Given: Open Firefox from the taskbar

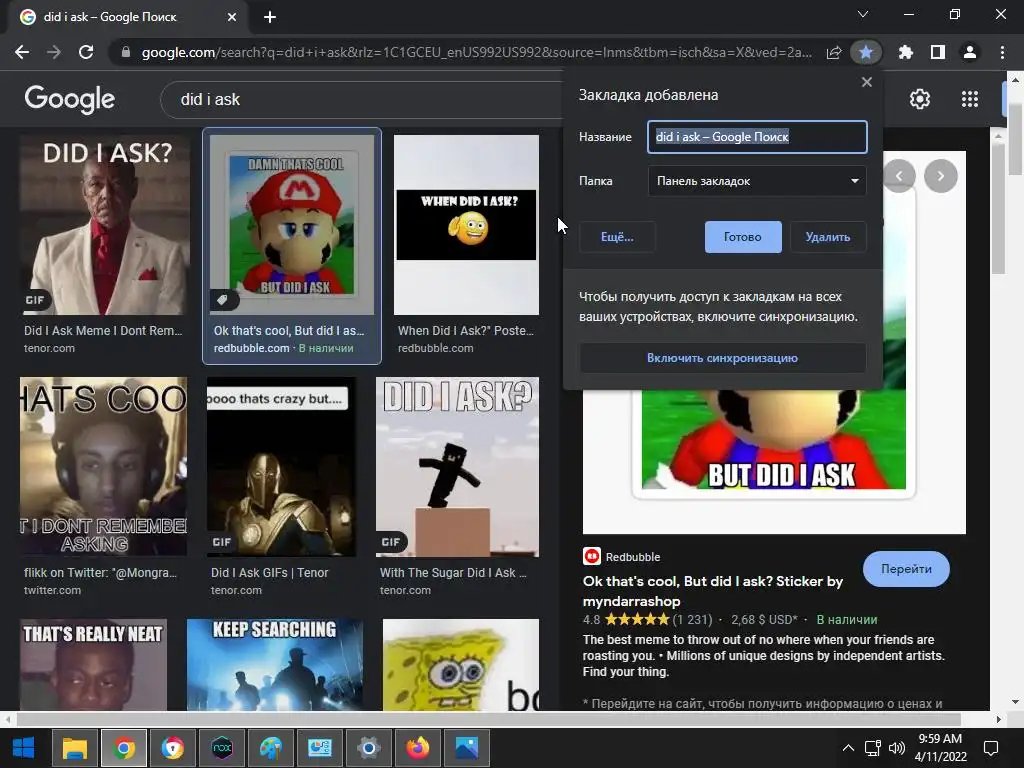Looking at the screenshot, I should (x=418, y=748).
